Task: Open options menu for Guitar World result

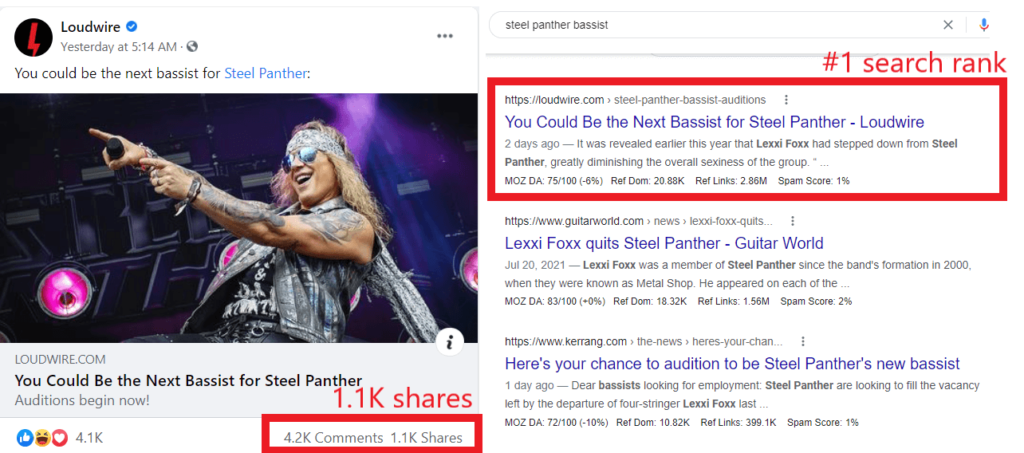Action: (x=792, y=221)
